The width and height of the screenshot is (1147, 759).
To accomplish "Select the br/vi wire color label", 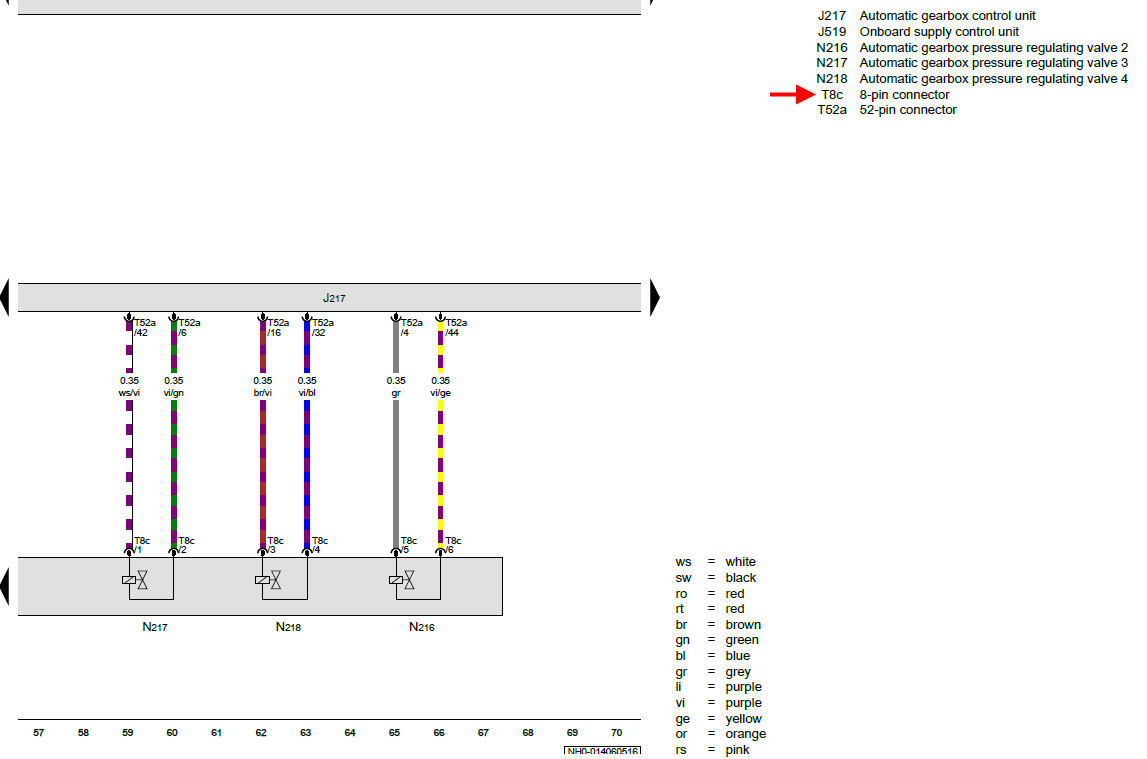I will pyautogui.click(x=263, y=393).
